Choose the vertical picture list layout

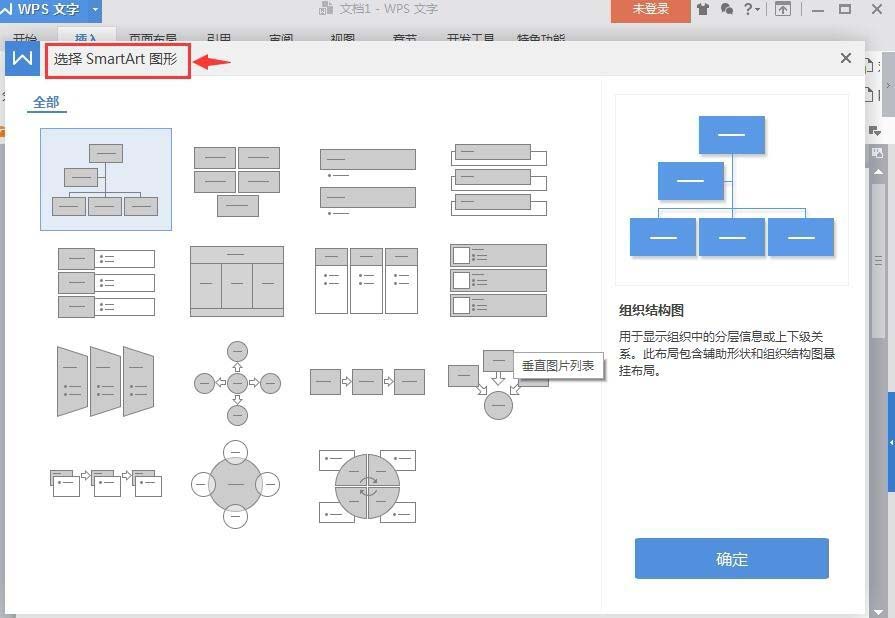(498, 280)
